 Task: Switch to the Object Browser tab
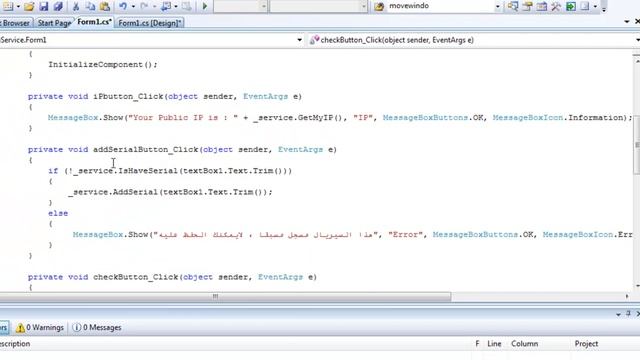(16, 23)
